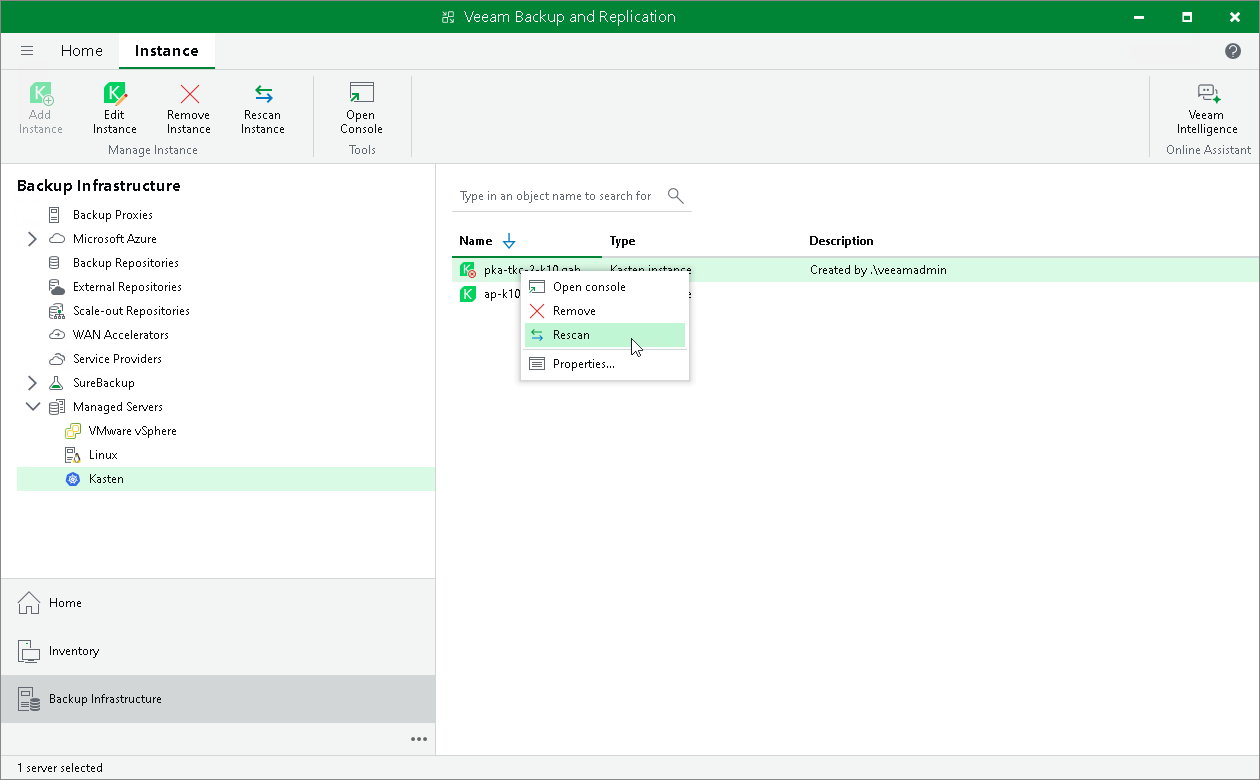Click the Rescan Instance ribbon button
1260x780 pixels.
click(x=263, y=109)
